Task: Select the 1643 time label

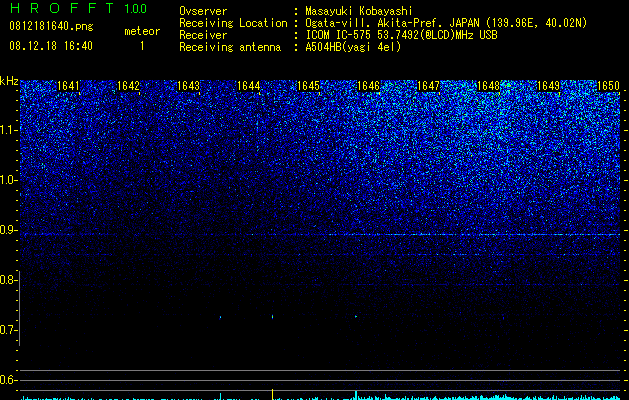Action: tap(188, 86)
